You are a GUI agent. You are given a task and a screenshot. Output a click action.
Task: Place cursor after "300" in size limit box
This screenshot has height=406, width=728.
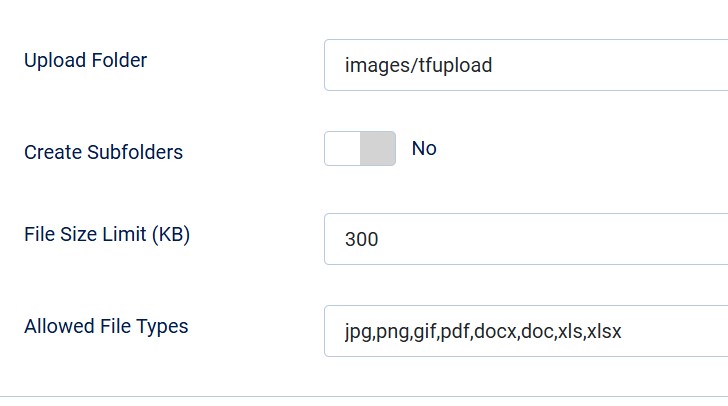pyautogui.click(x=380, y=240)
